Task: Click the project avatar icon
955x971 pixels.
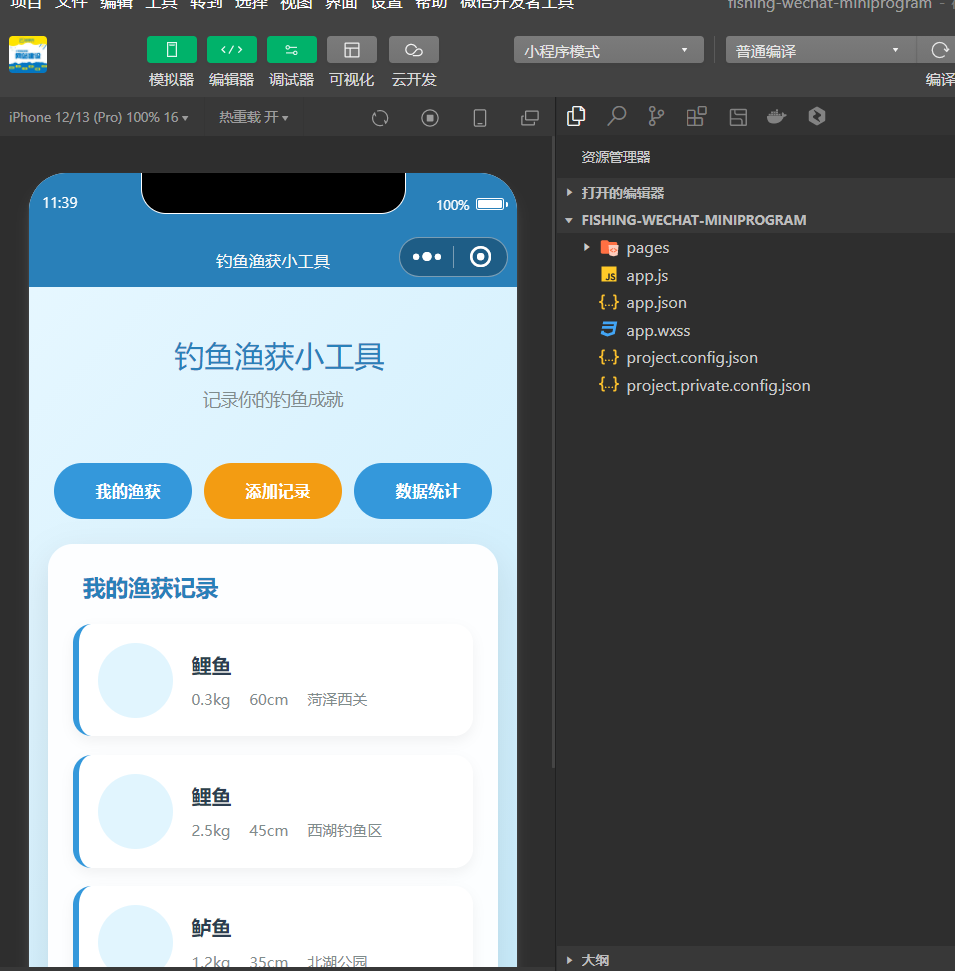Action: point(28,54)
